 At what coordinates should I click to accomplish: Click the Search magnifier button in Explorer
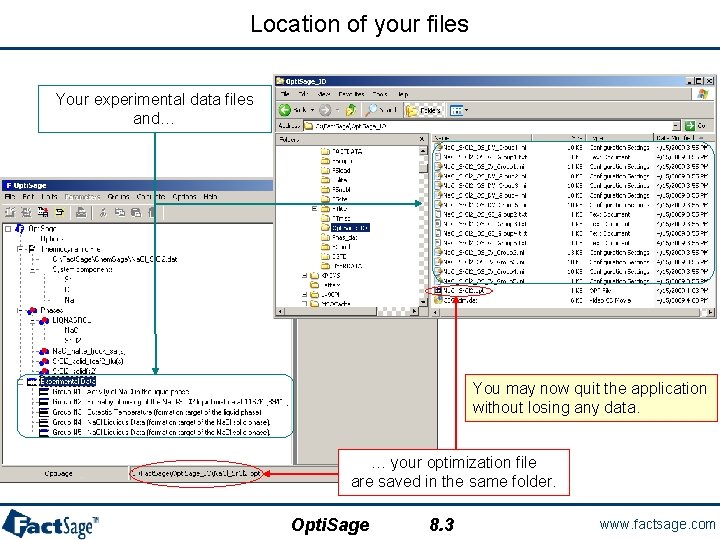click(x=381, y=110)
